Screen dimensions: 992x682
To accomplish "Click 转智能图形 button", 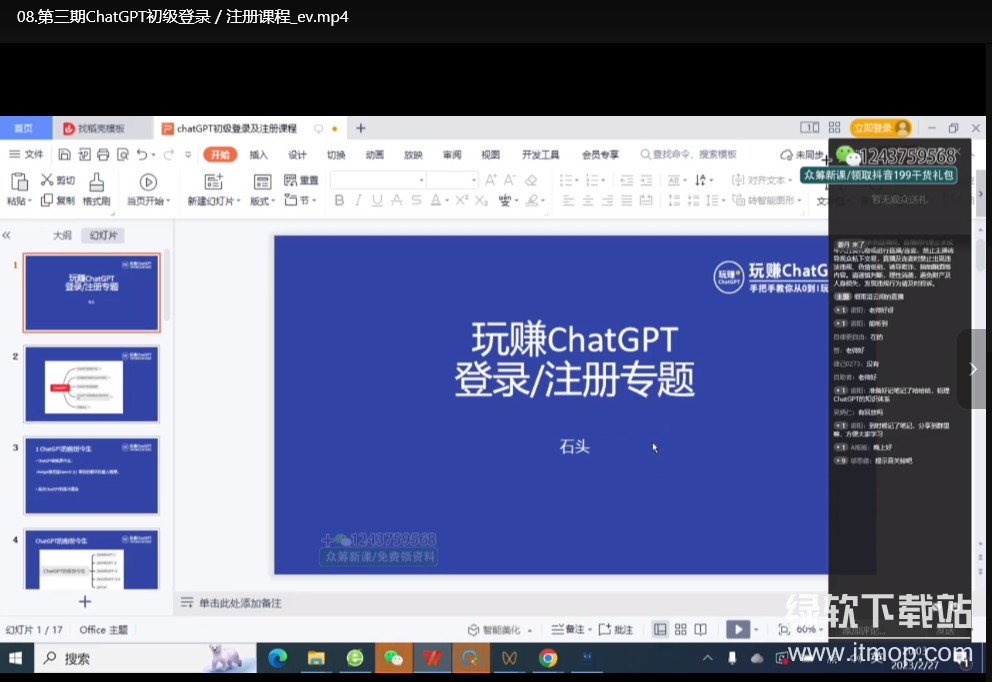I will click(x=767, y=201).
